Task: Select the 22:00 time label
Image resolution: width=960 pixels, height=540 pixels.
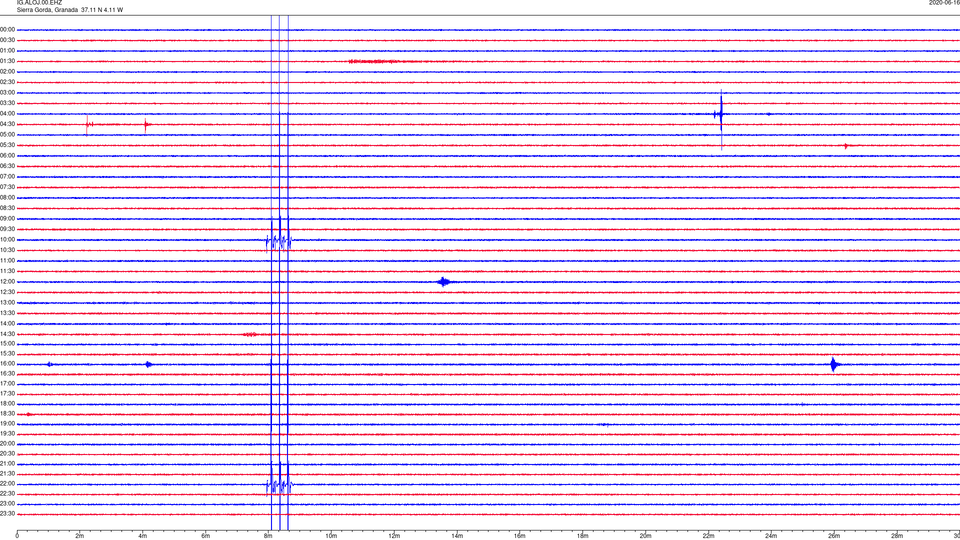Action: click(8, 484)
